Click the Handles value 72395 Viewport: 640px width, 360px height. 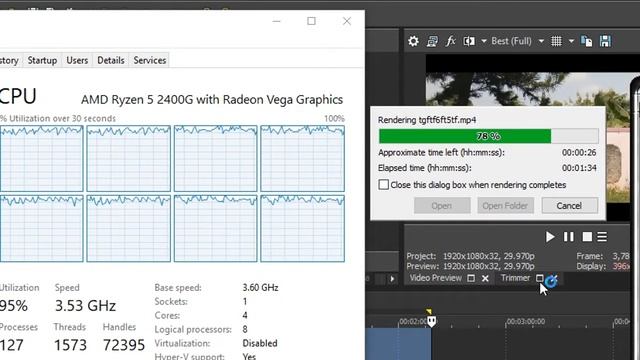[x=124, y=345]
